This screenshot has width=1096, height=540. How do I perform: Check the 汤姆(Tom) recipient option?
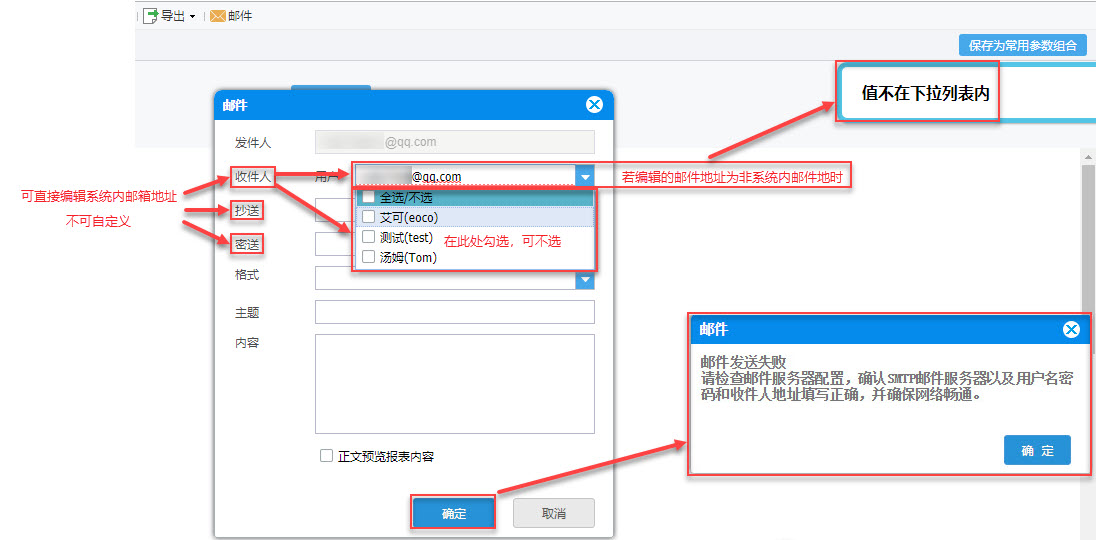368,257
